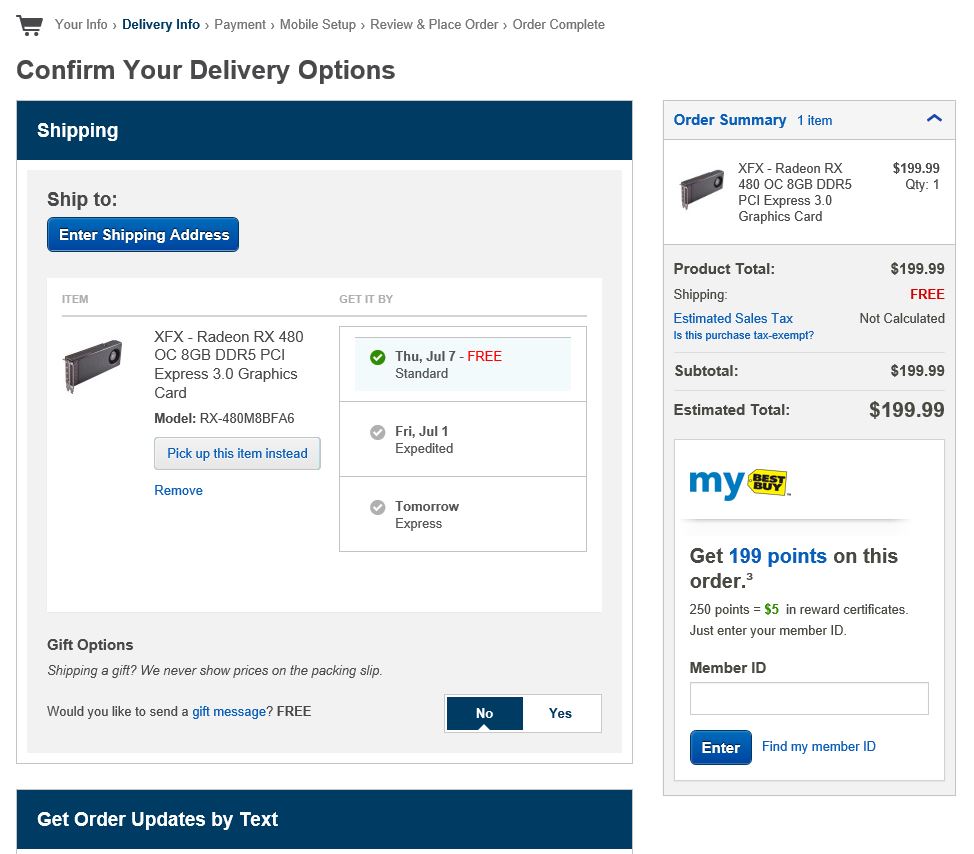Screen dimensions: 974x854
Task: Toggle gift message to Yes
Action: [x=561, y=713]
